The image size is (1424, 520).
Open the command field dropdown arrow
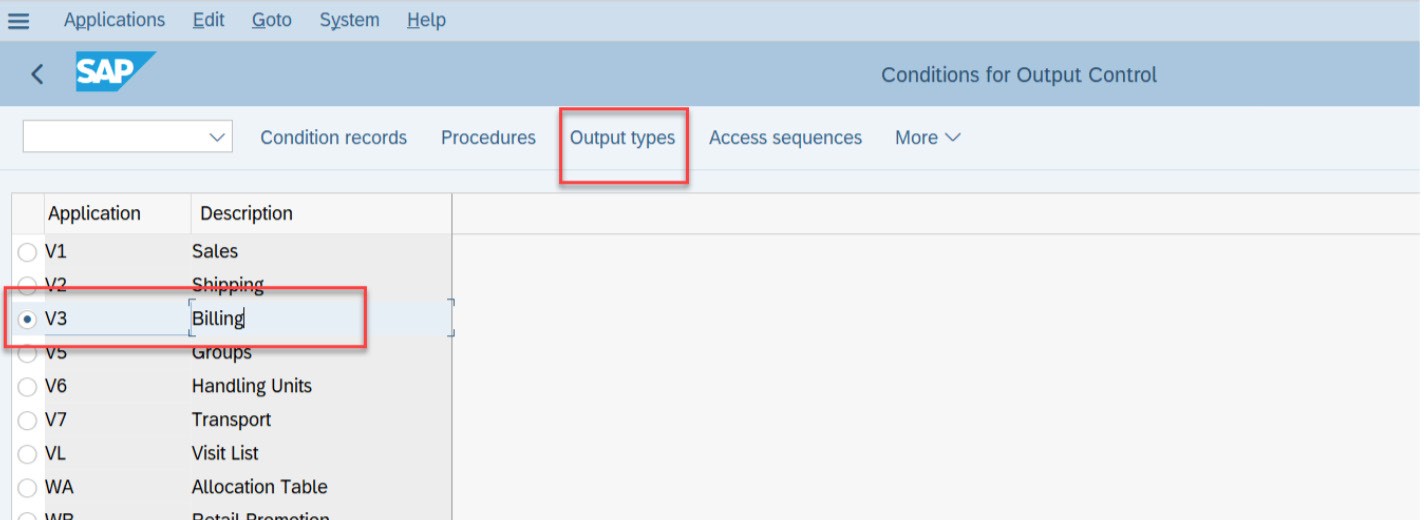click(x=217, y=137)
